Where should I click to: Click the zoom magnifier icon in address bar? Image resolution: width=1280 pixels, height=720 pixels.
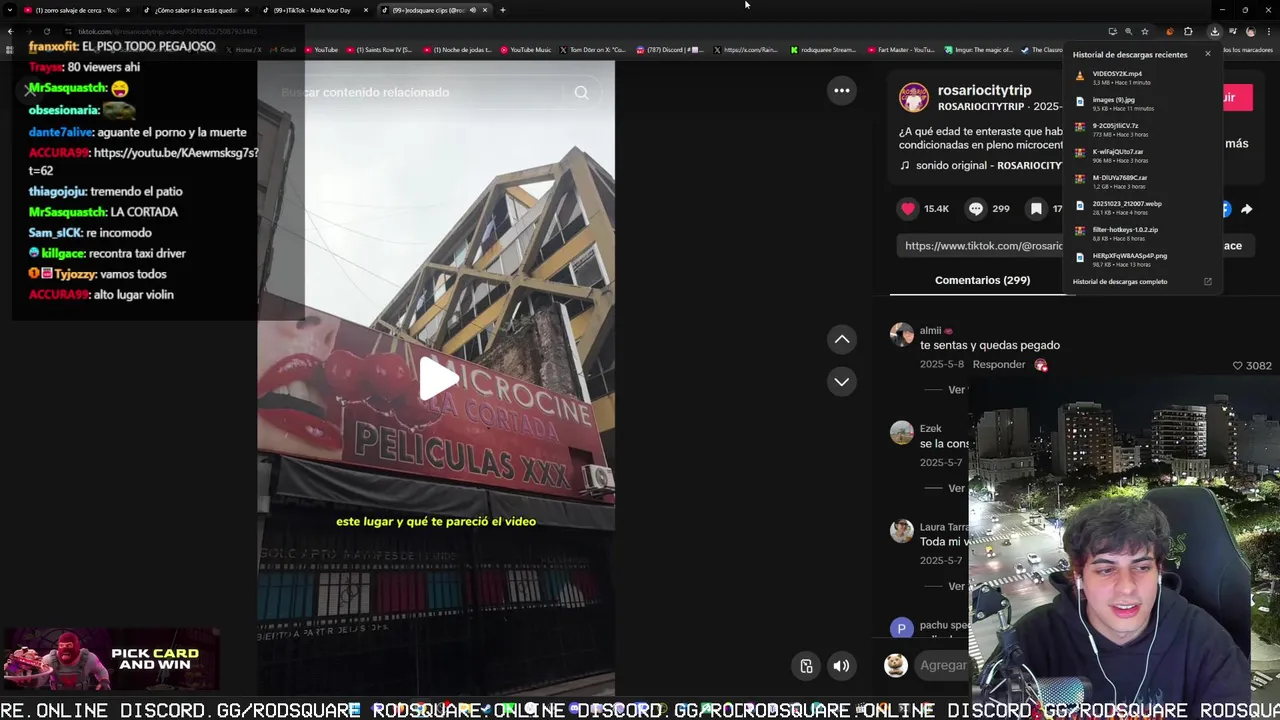1128,32
